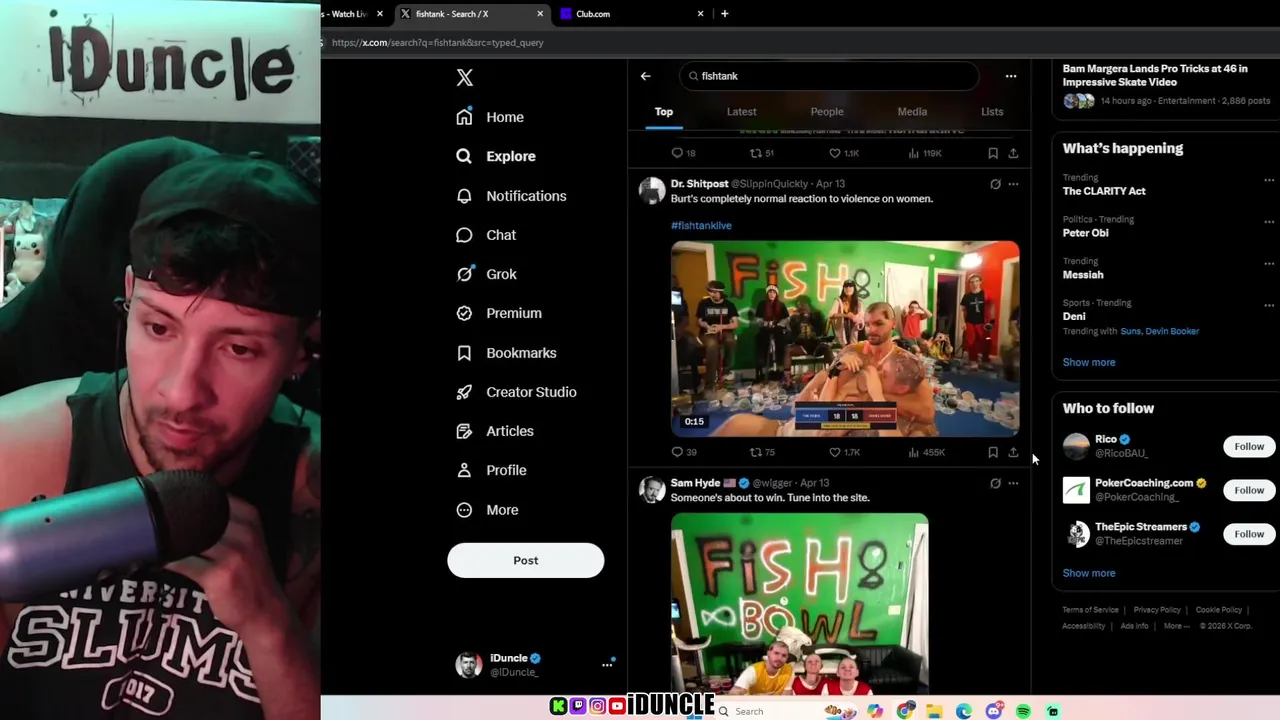Open three-dot menu on Dr. Shitpost's post

coord(1013,184)
